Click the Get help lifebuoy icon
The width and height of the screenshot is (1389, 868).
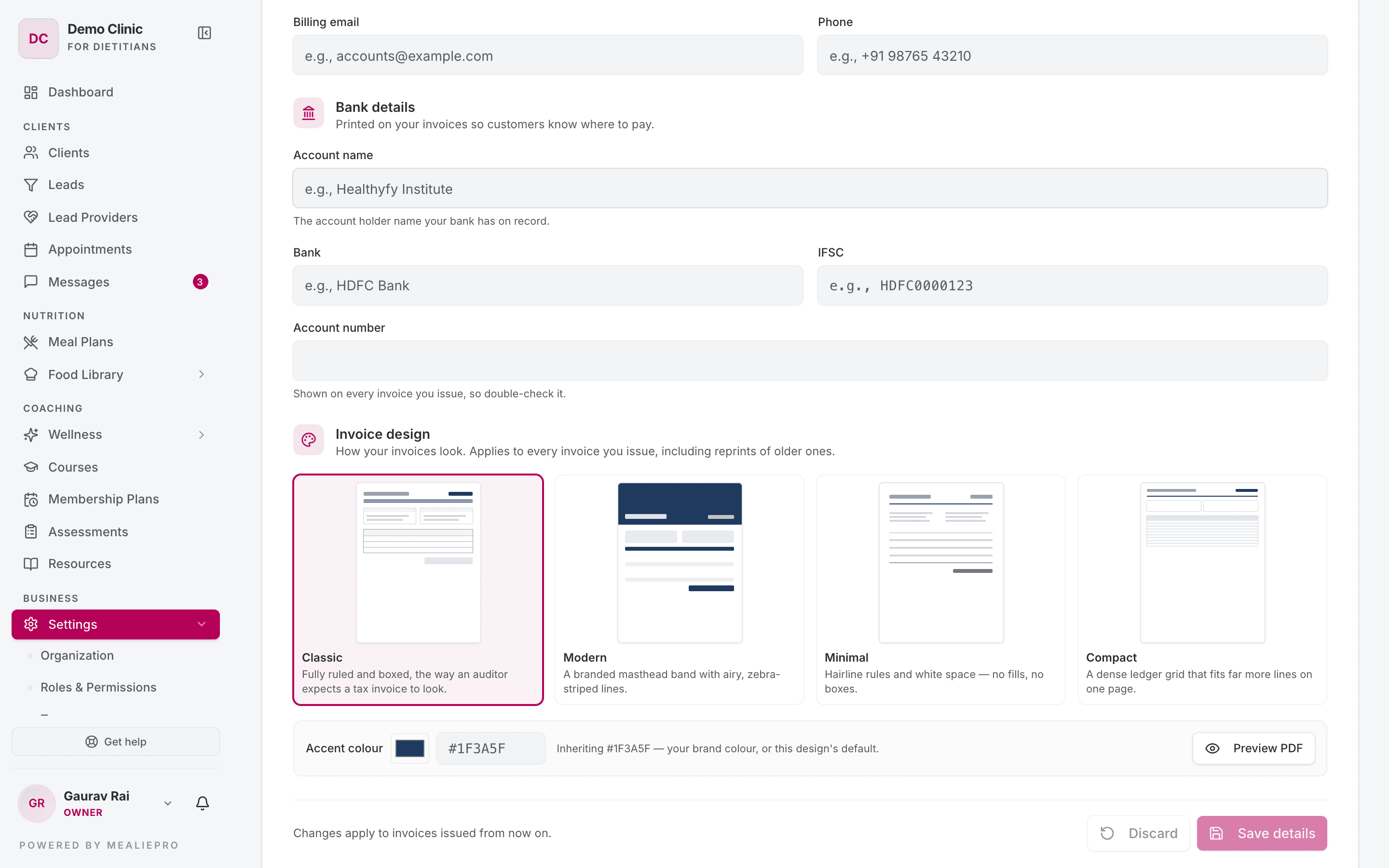coord(91,742)
